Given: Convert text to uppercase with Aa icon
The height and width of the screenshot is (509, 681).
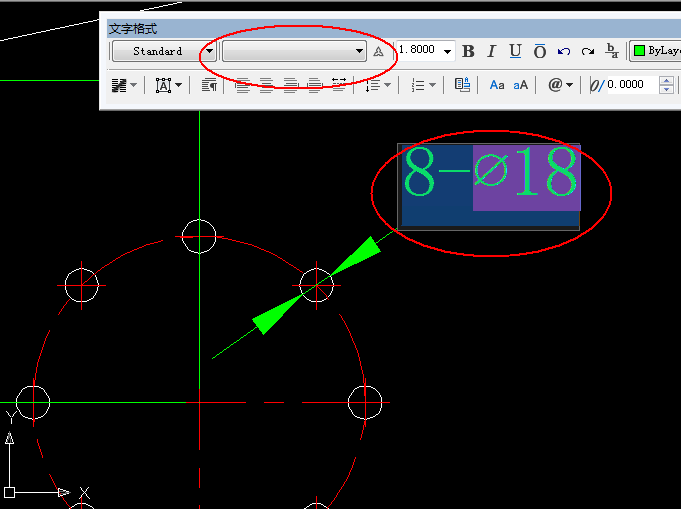Looking at the screenshot, I should [497, 85].
